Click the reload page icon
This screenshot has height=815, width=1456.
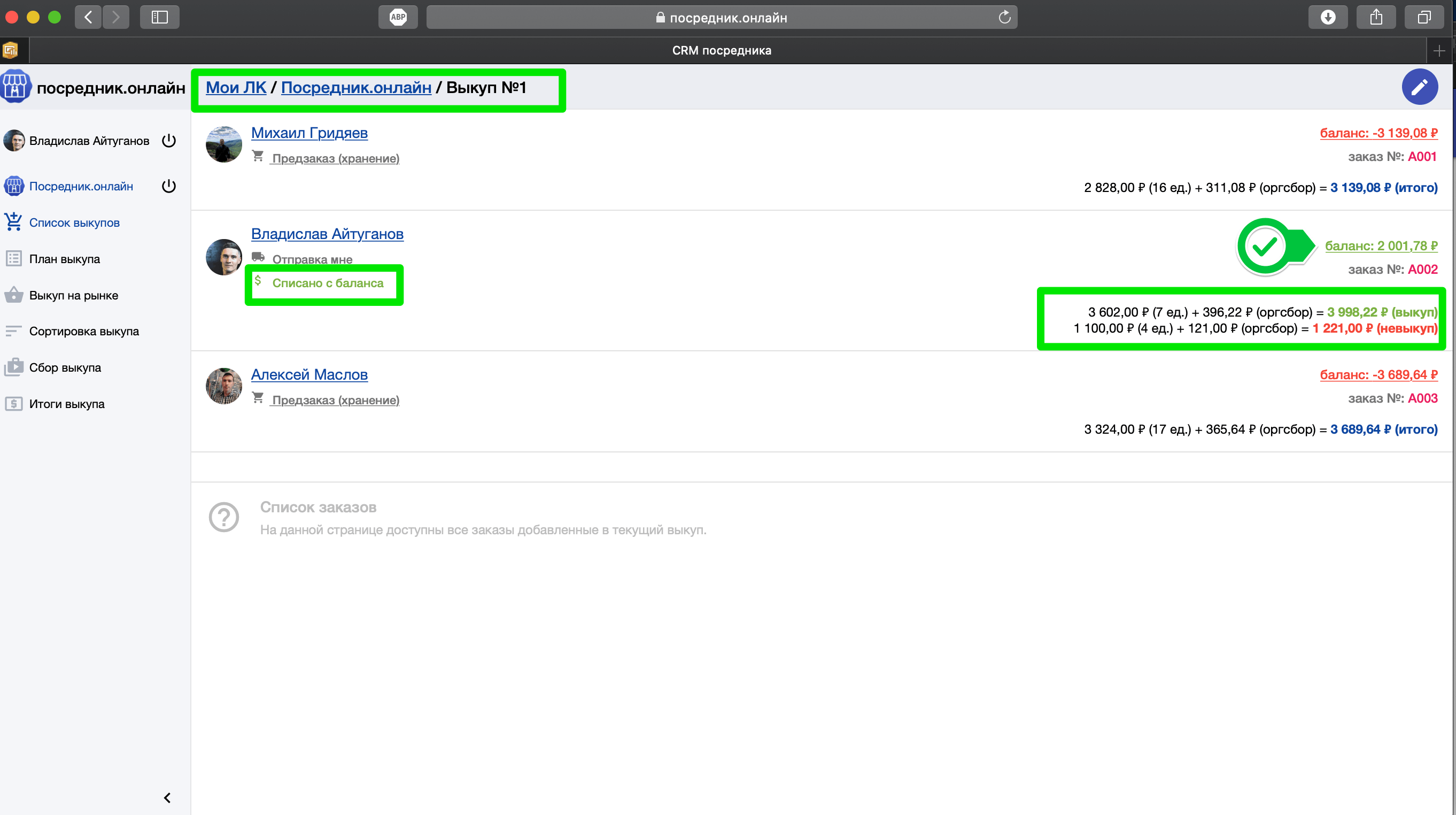tap(1004, 18)
